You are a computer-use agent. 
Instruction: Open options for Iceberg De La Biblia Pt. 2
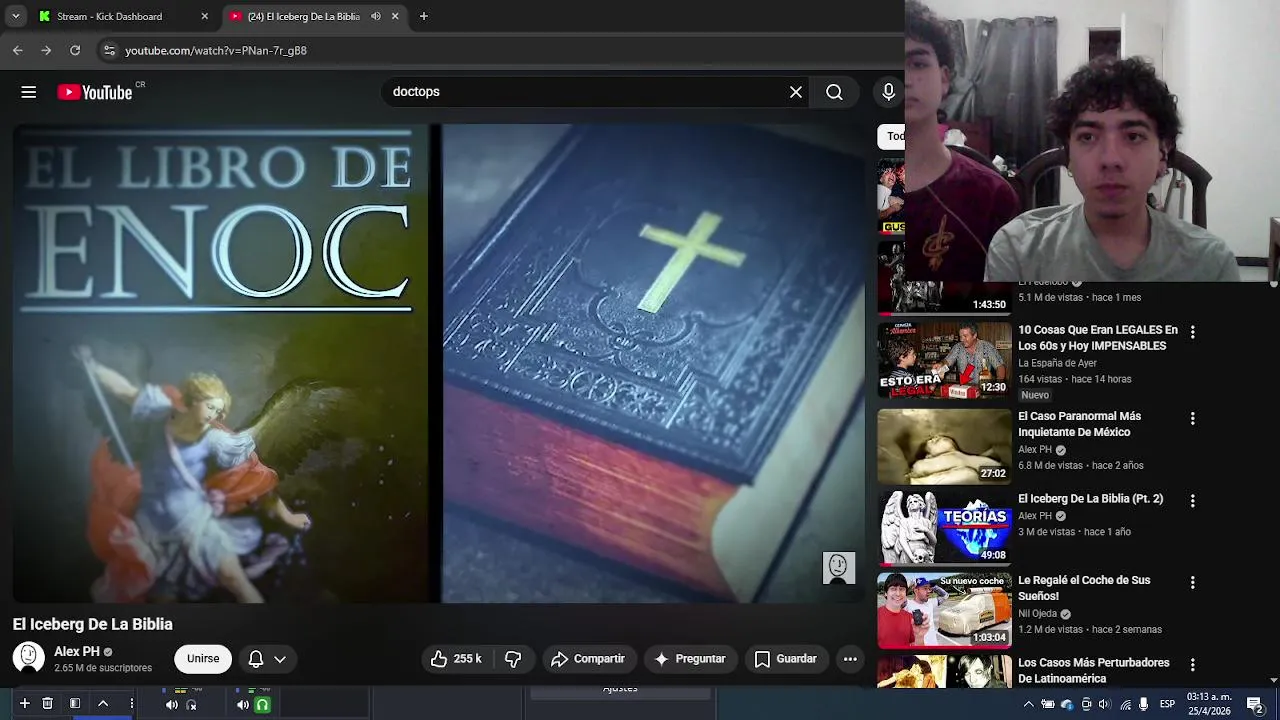[x=1192, y=500]
